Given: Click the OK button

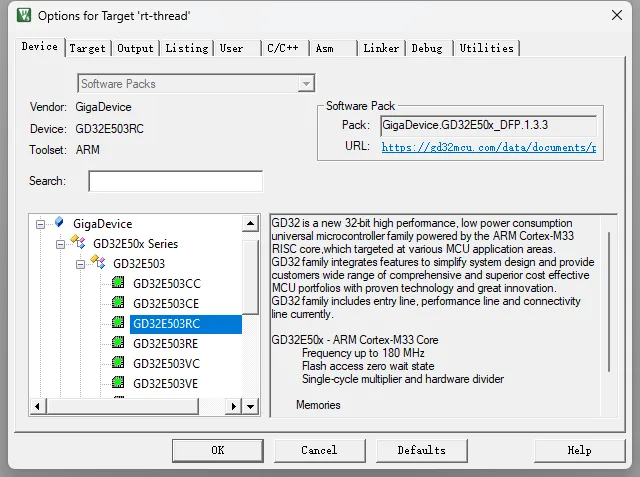Looking at the screenshot, I should (218, 450).
